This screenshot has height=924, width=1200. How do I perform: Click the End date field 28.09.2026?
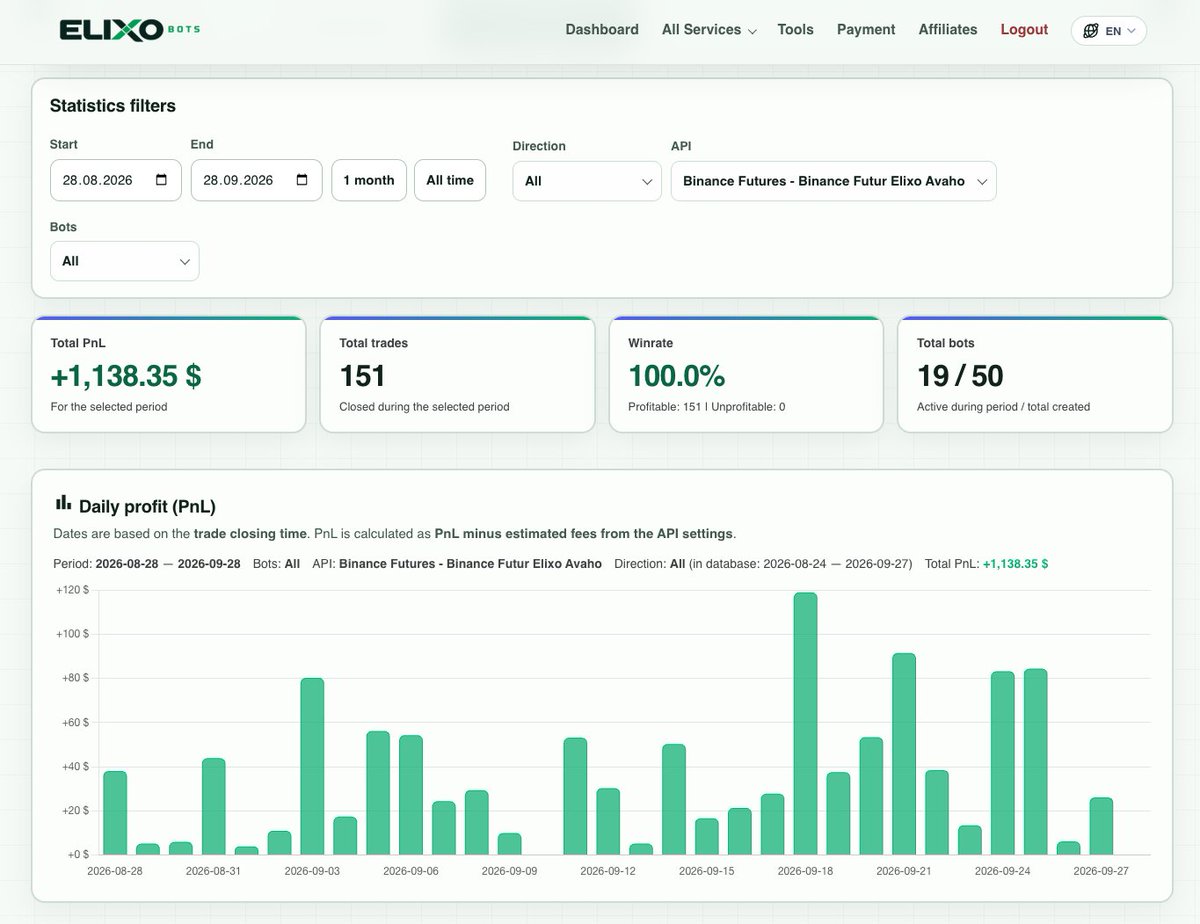tap(257, 180)
